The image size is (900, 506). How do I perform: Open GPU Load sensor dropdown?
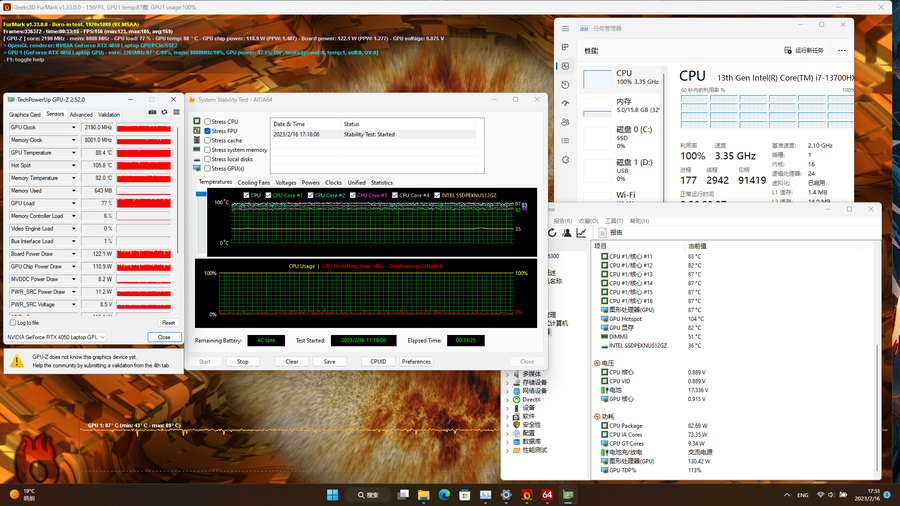click(73, 203)
